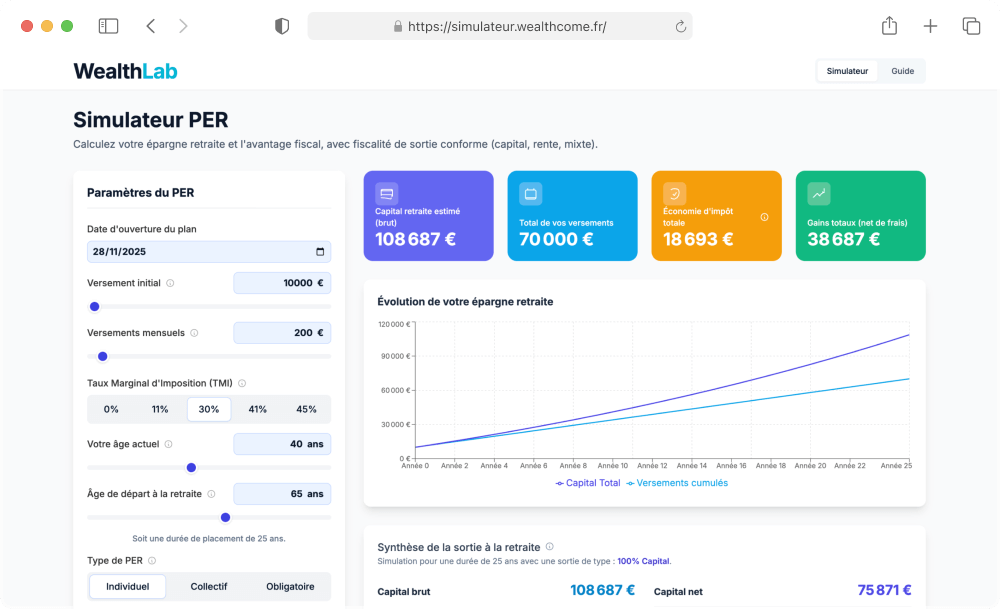Click the piggy bank icon on the purple card
1000x609 pixels.
[387, 194]
